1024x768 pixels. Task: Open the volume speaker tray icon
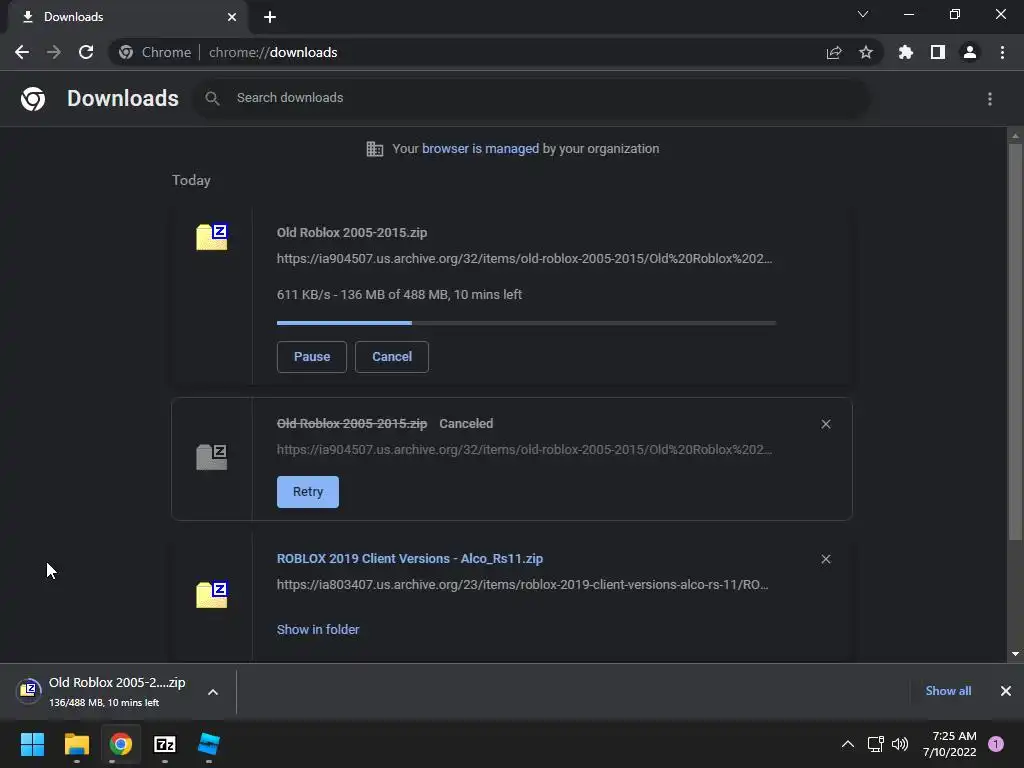[900, 744]
